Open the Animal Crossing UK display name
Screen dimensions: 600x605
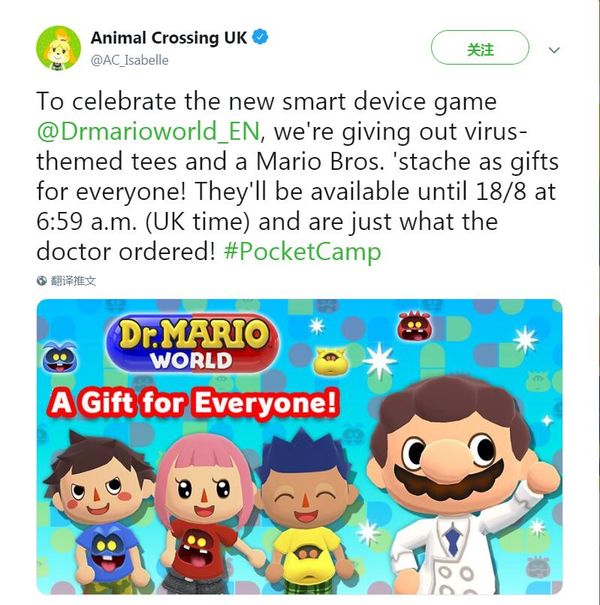(x=169, y=38)
